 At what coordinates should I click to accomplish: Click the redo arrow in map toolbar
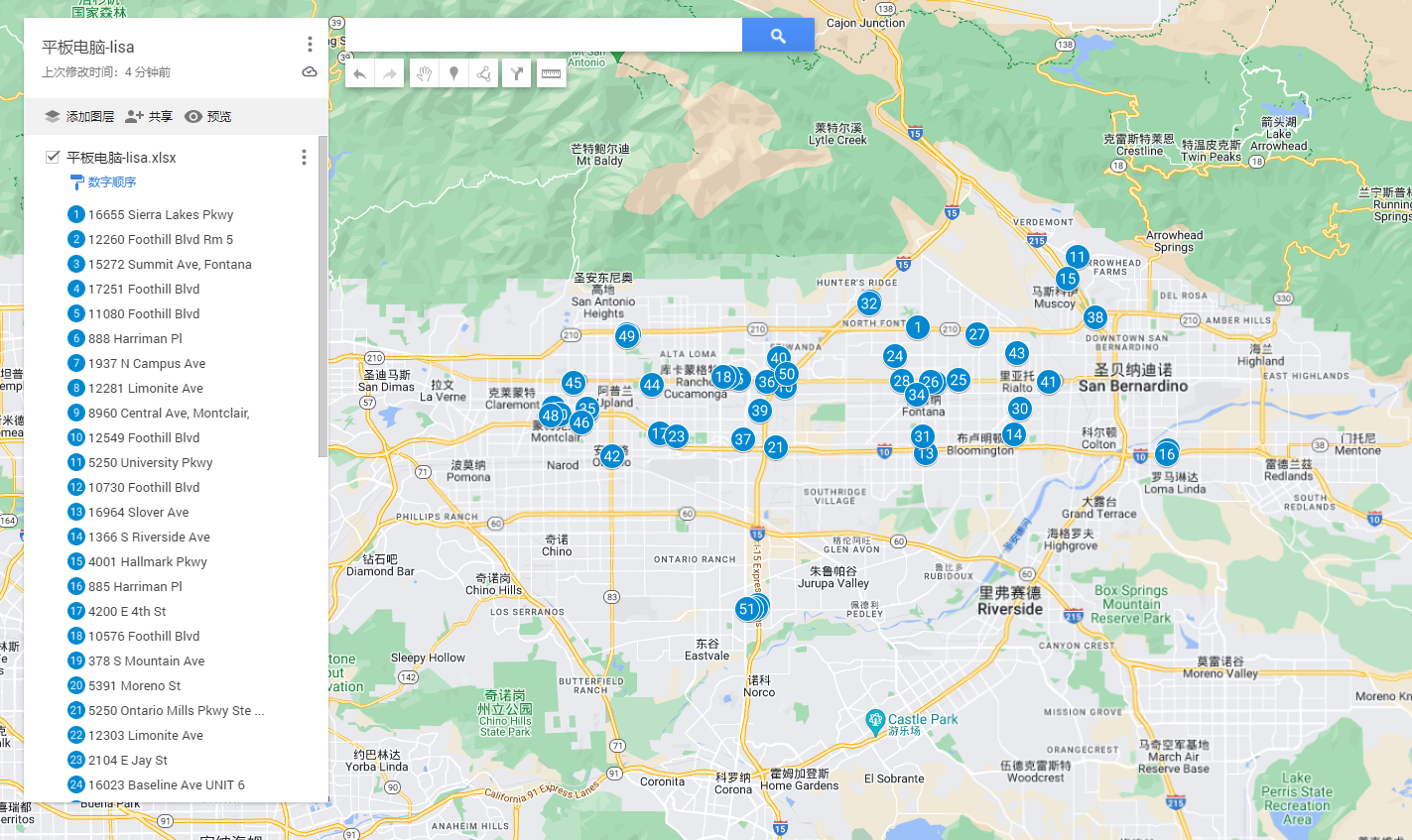[x=390, y=73]
